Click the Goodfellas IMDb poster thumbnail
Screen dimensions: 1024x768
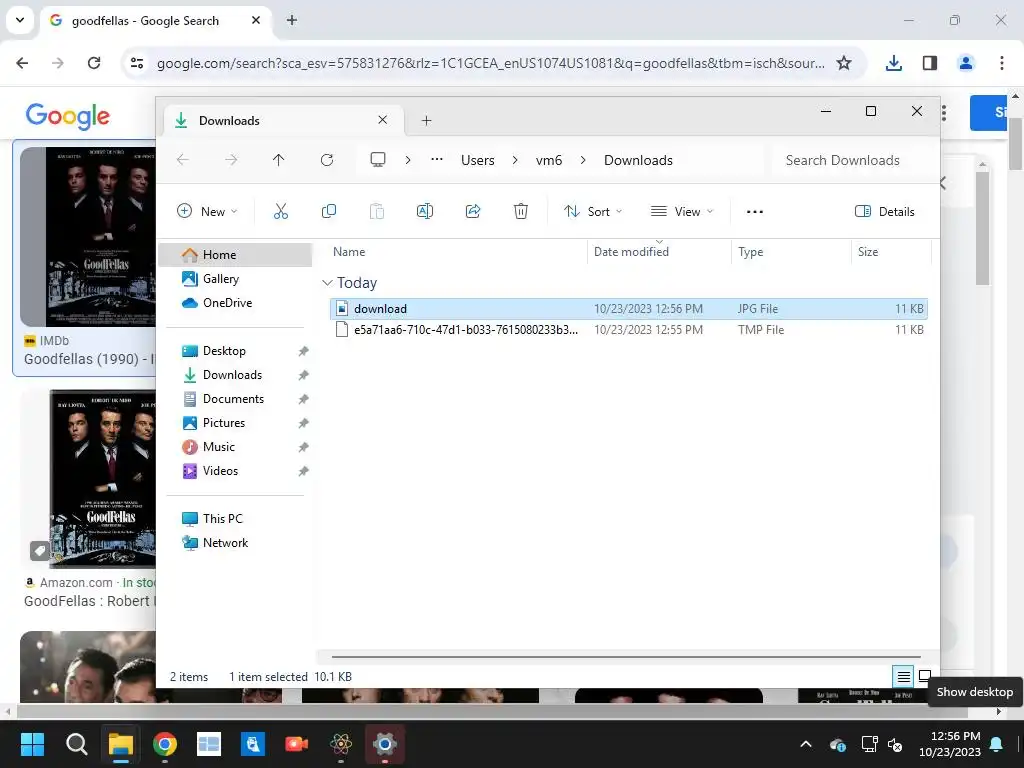click(x=88, y=236)
